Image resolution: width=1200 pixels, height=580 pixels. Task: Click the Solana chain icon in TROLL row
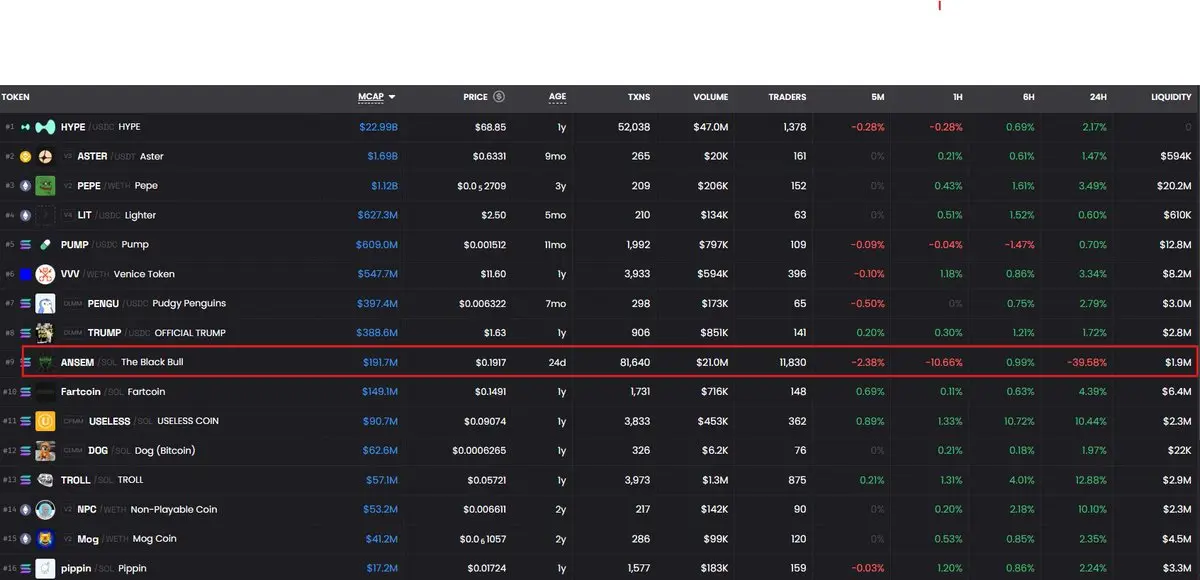point(26,480)
